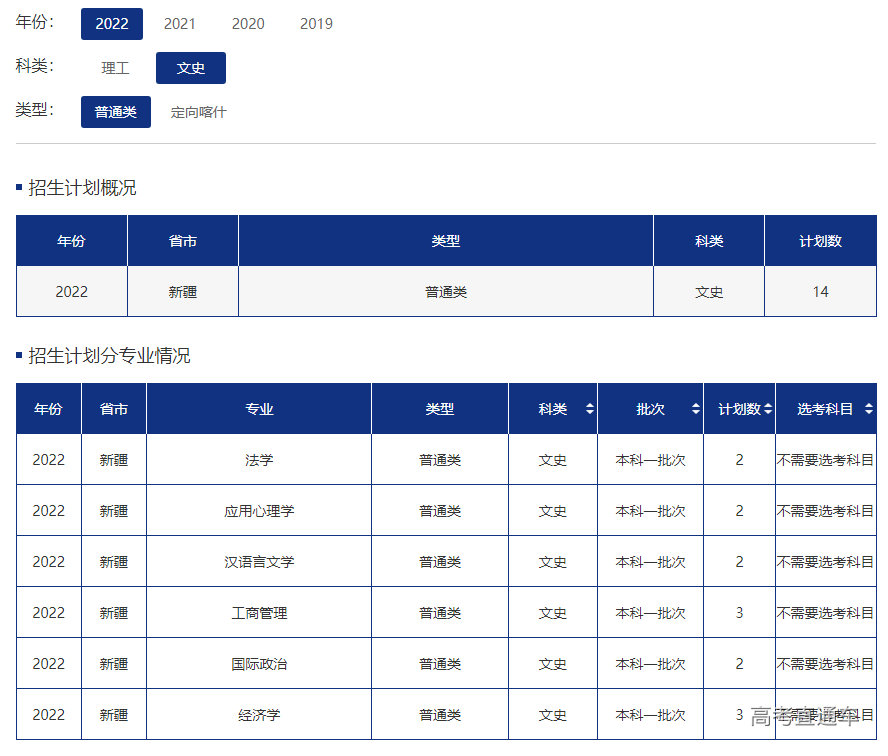
Task: Select the 2019 year option
Action: (x=316, y=24)
